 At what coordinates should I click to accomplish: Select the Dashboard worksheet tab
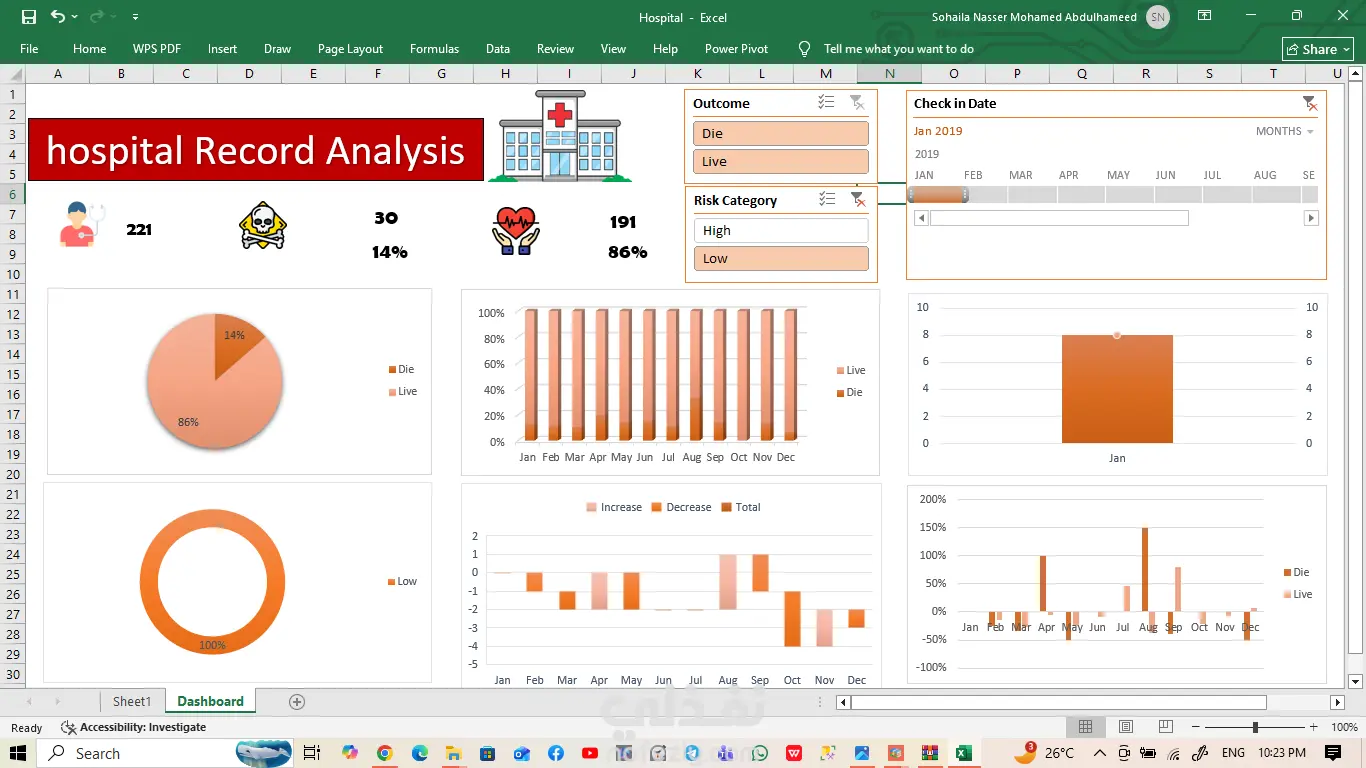[x=210, y=701]
